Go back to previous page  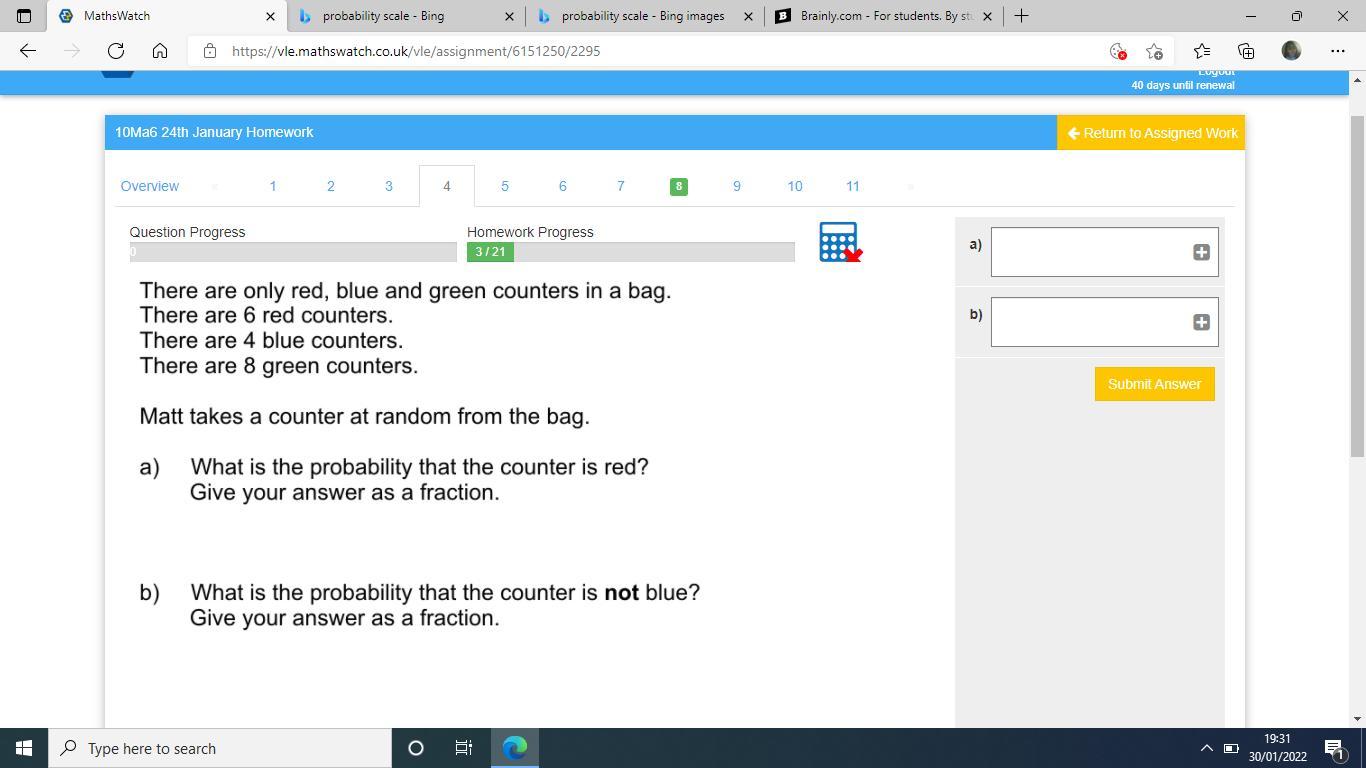[x=28, y=51]
